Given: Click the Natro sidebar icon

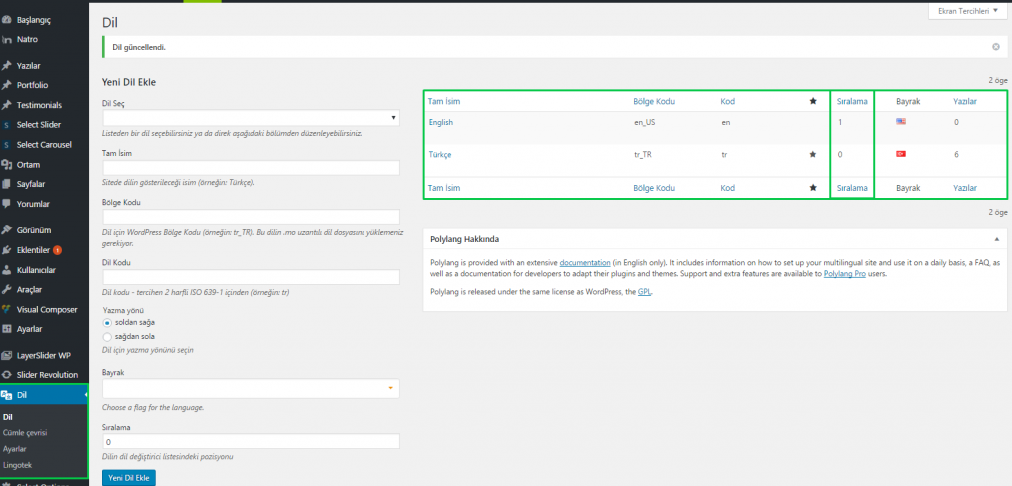Looking at the screenshot, I should [x=6, y=39].
